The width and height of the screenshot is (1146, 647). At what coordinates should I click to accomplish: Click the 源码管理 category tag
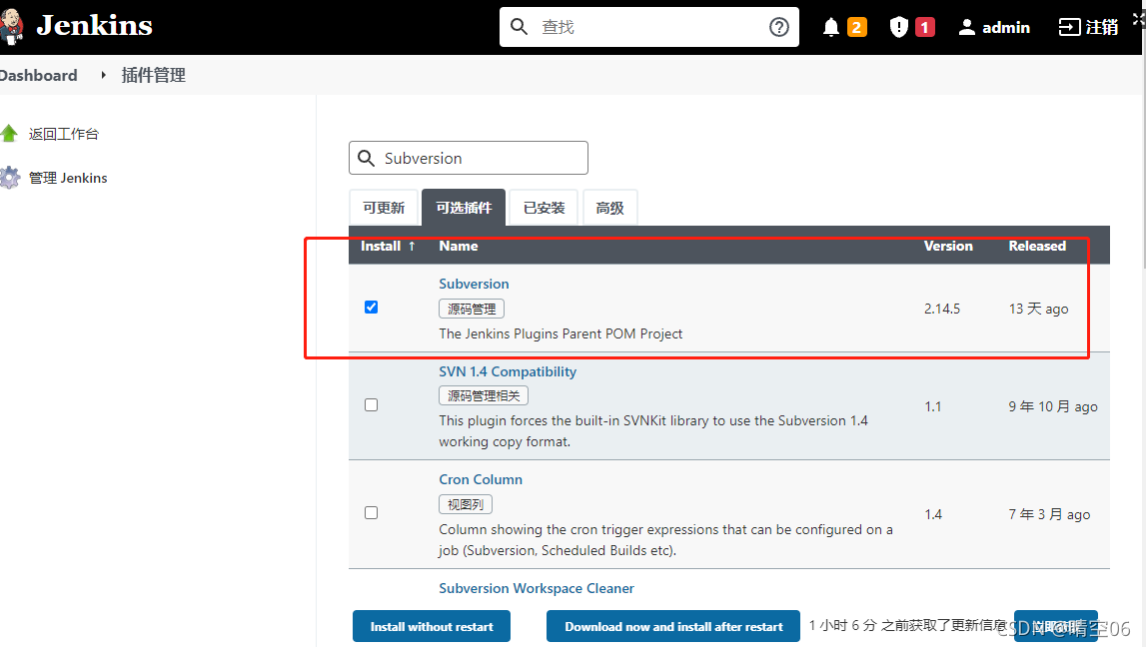pyautogui.click(x=471, y=309)
